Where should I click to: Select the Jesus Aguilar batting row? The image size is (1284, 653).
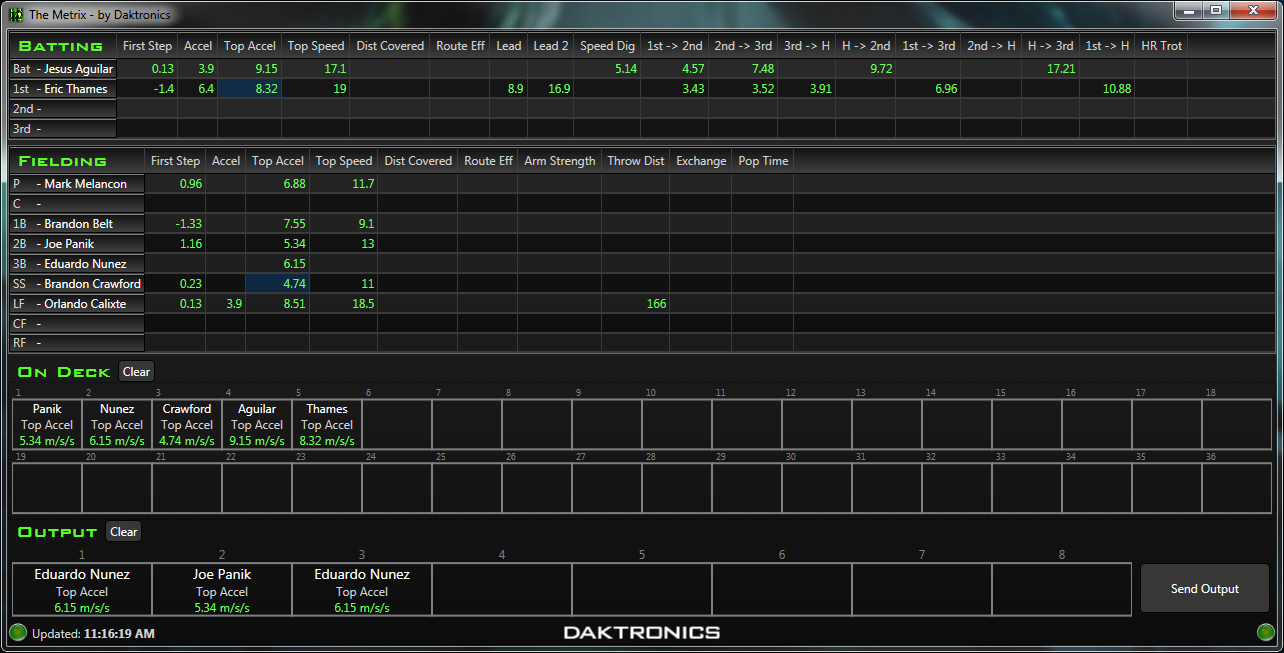coord(62,68)
